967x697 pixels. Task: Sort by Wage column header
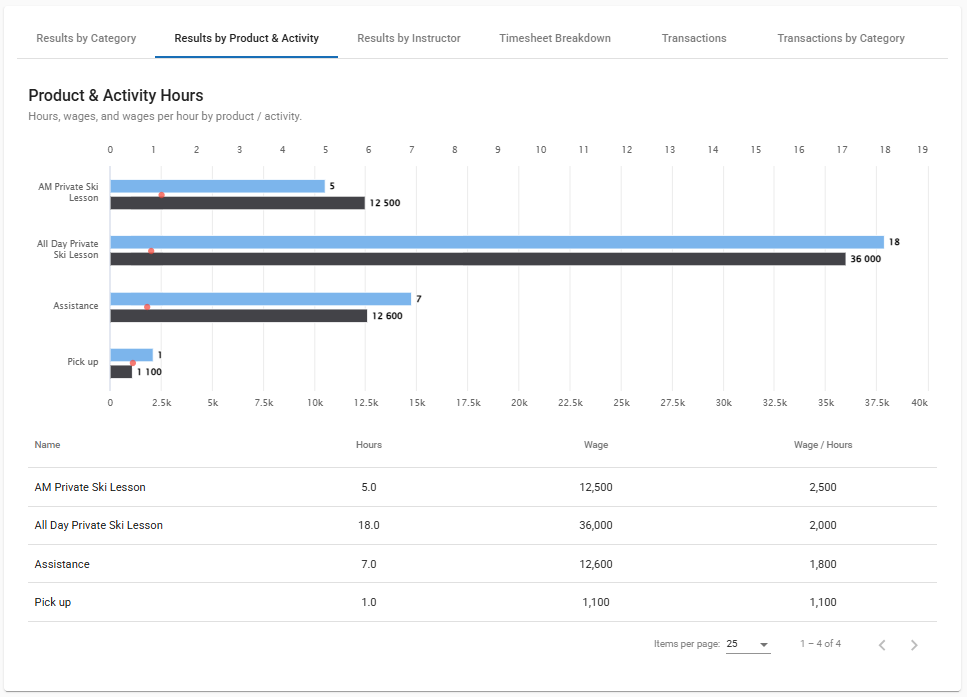click(x=596, y=445)
